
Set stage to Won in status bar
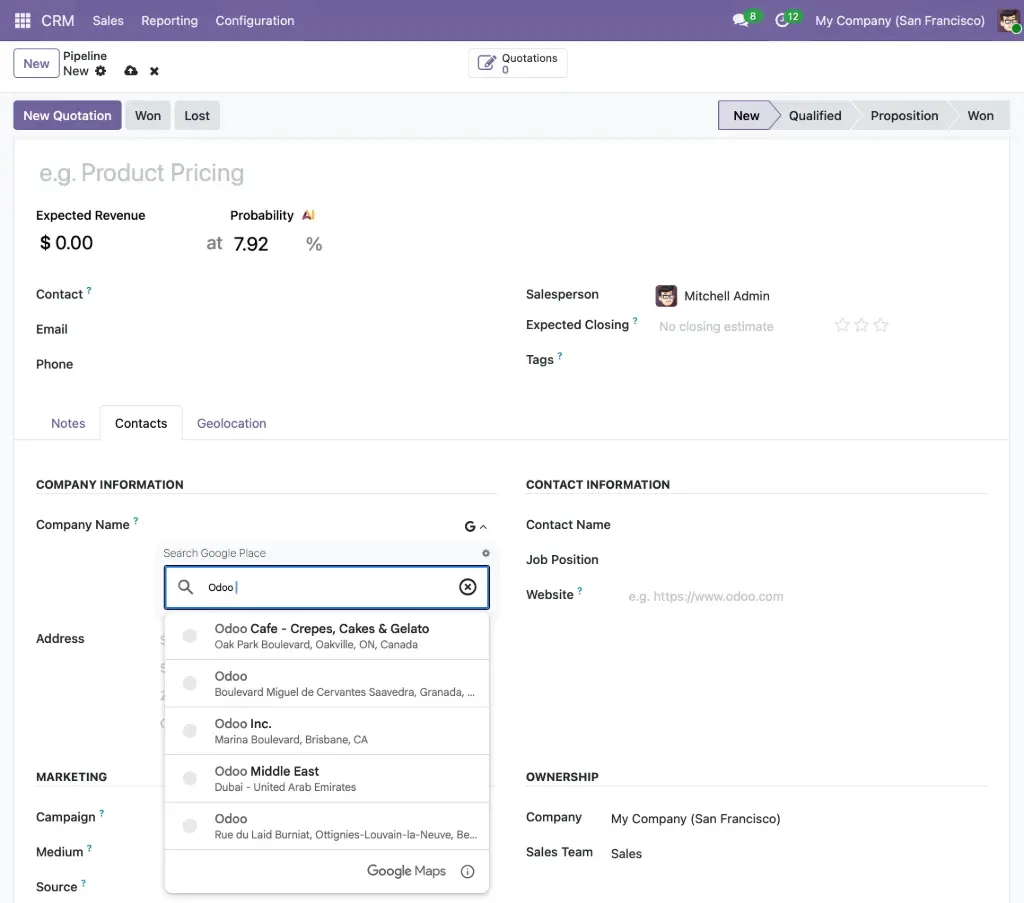click(980, 115)
